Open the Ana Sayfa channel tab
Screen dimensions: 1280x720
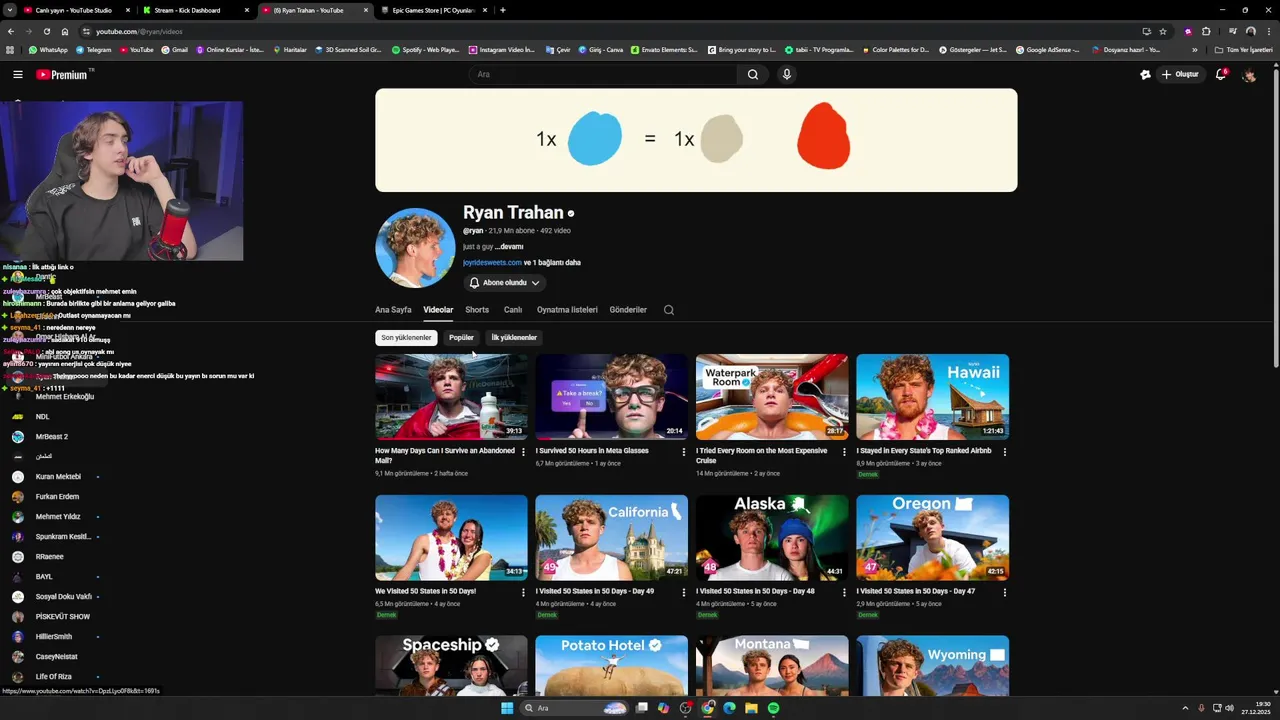tap(393, 310)
